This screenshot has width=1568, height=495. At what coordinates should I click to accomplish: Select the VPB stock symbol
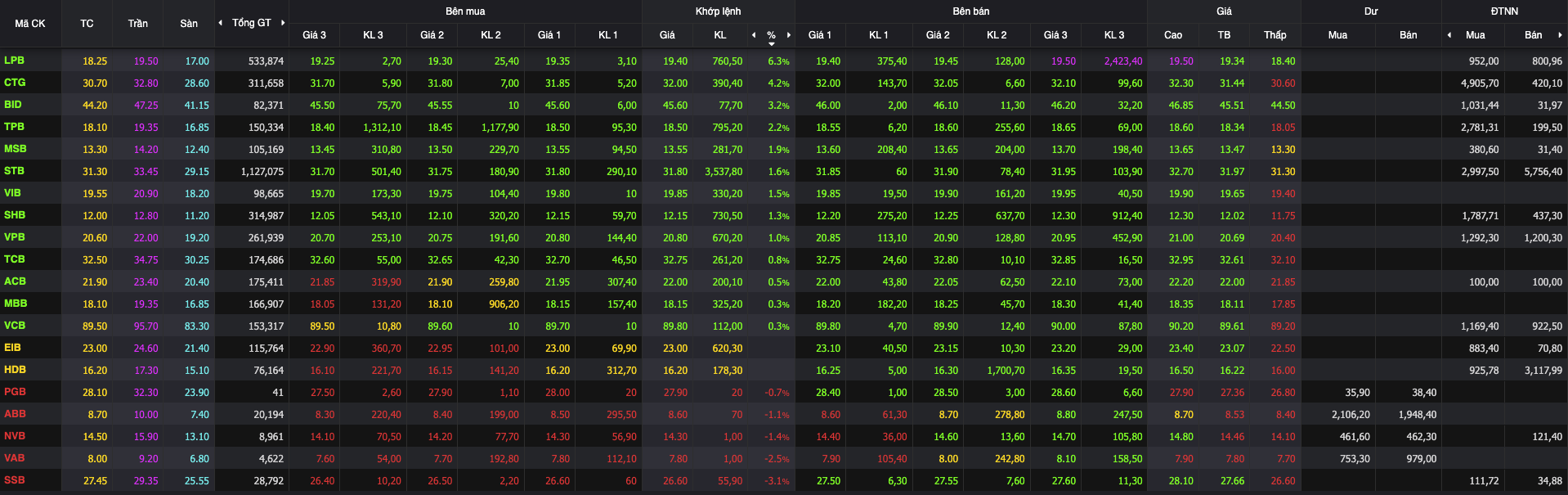coord(15,237)
